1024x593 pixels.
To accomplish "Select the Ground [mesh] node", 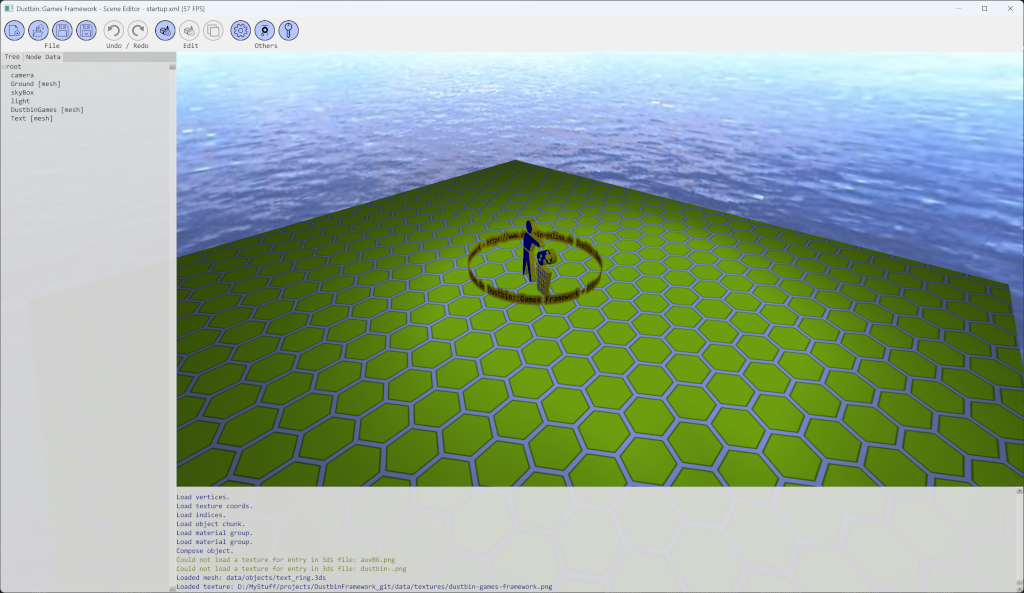I will [35, 84].
